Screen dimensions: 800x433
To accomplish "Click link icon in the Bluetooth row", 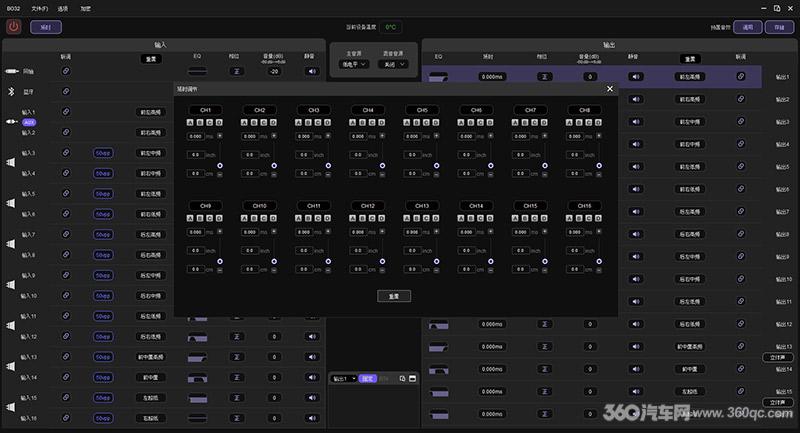I will click(x=66, y=91).
